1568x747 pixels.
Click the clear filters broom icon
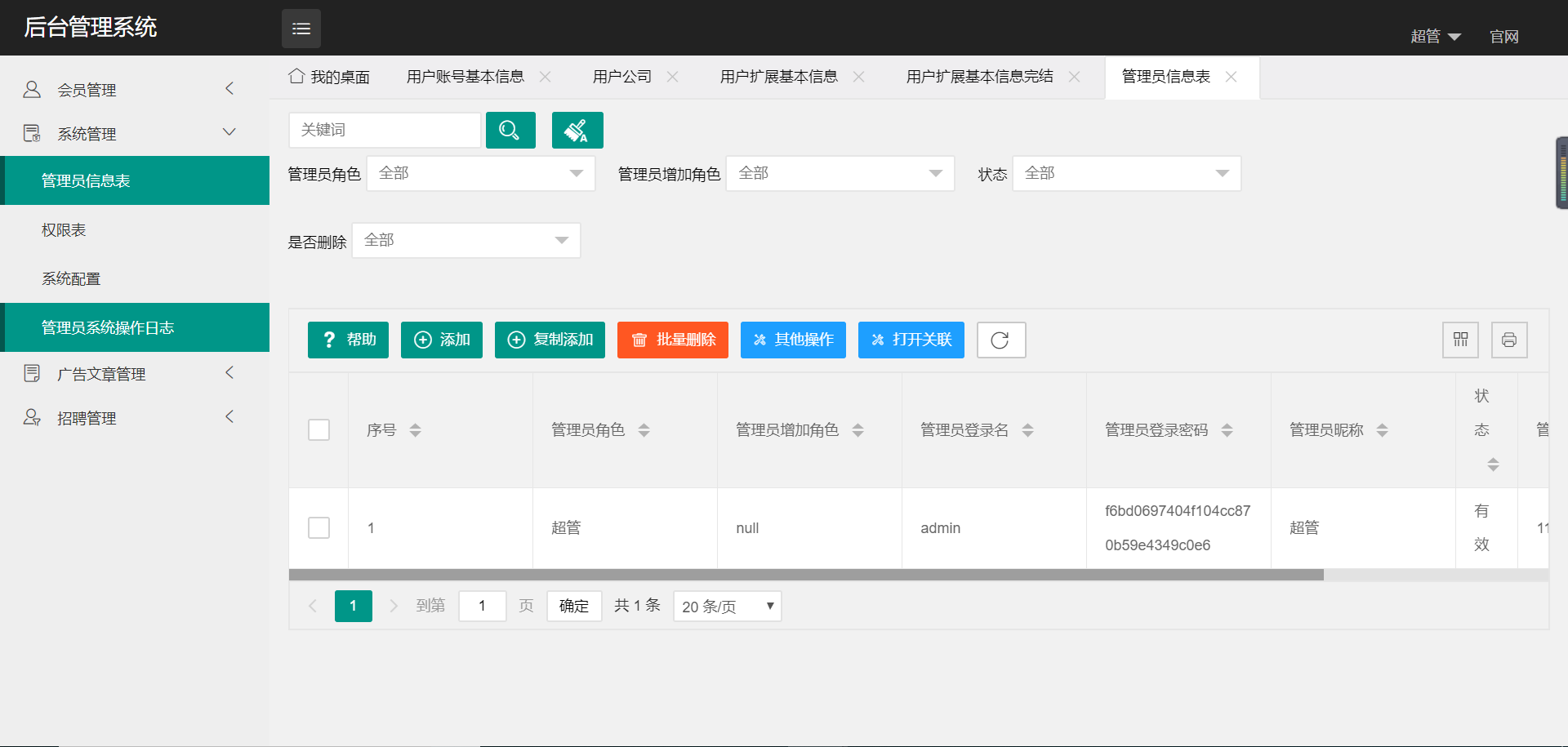[x=577, y=130]
